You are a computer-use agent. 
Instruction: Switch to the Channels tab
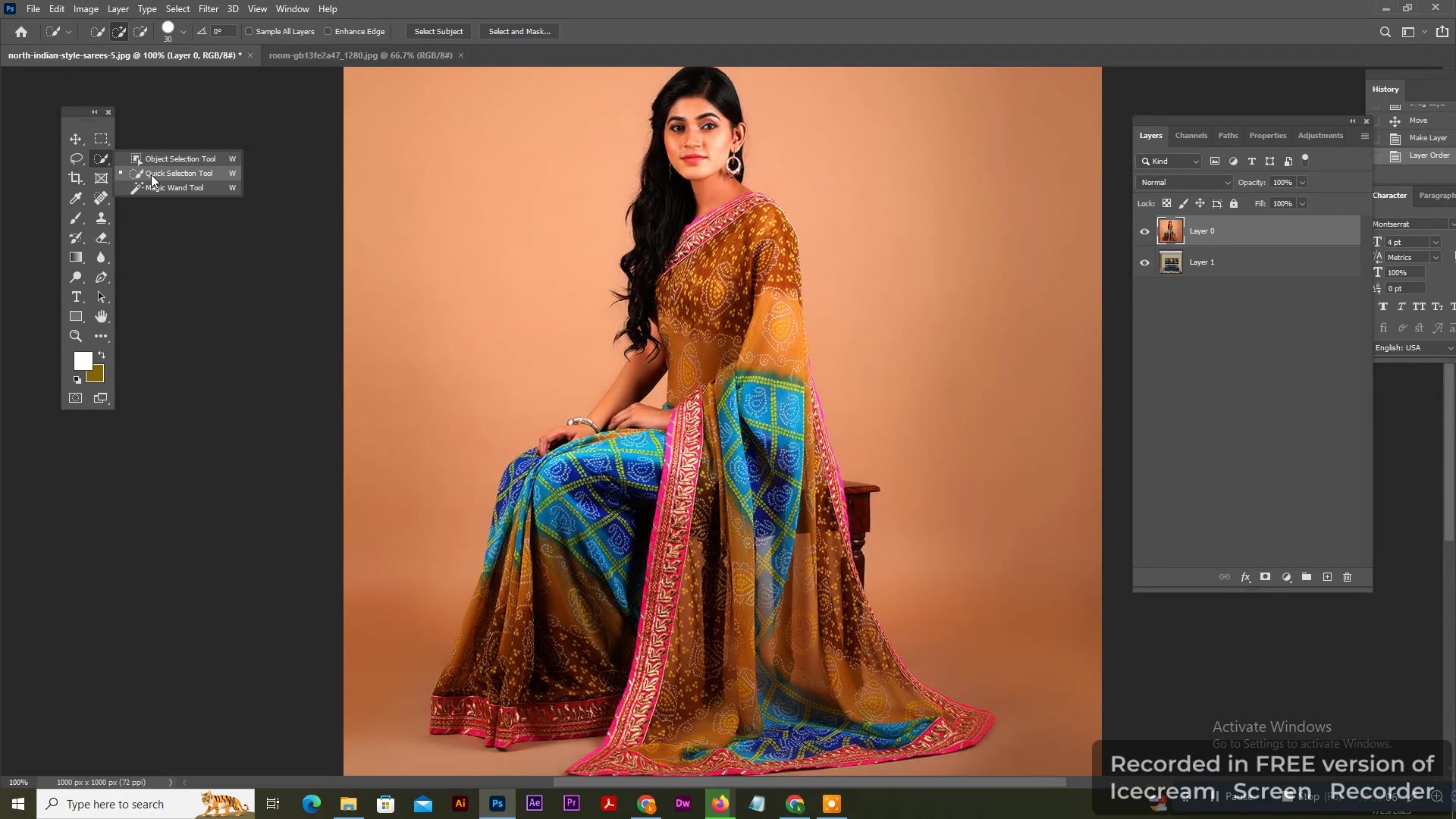[1191, 136]
